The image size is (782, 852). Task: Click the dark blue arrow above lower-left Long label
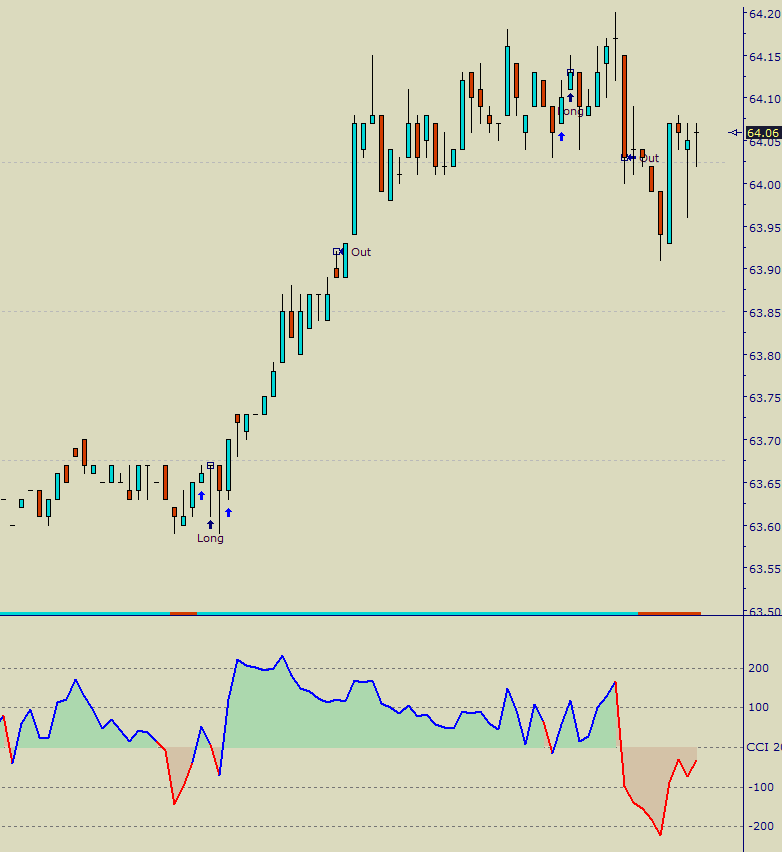point(210,524)
